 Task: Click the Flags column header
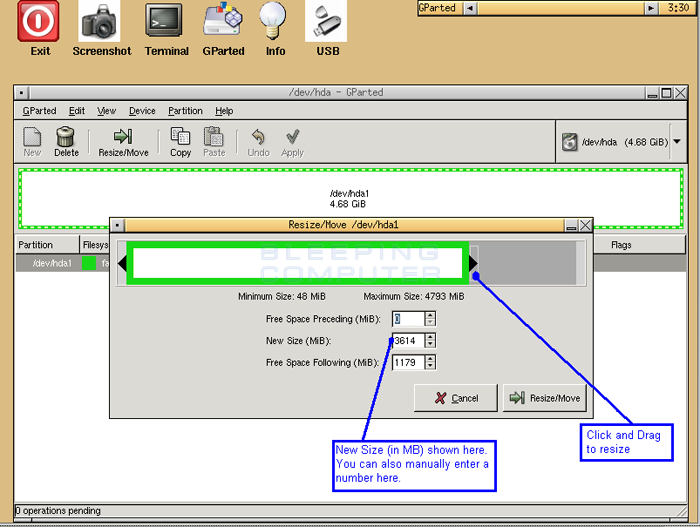click(639, 245)
